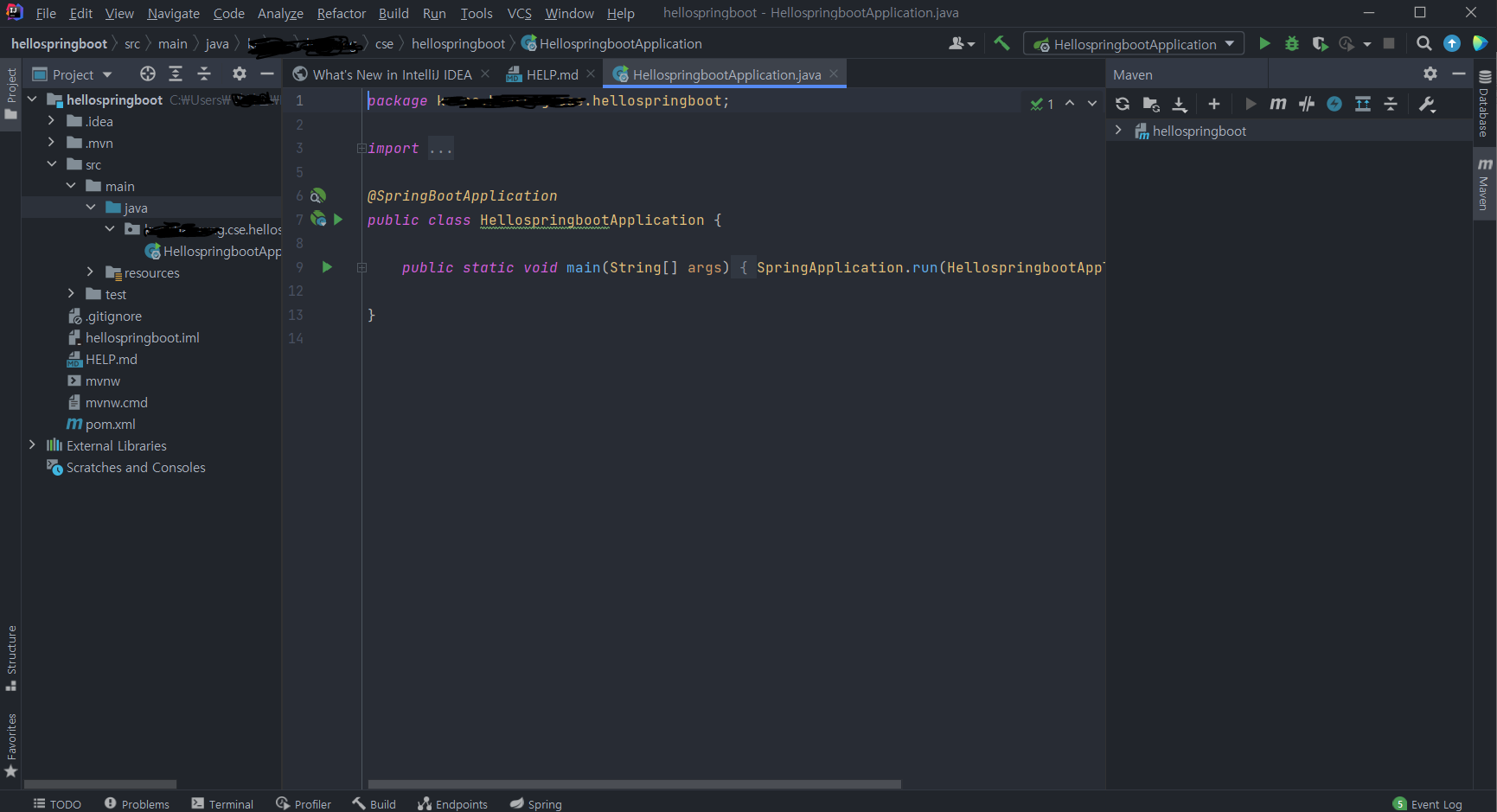Run HellospringbootApplication with green play button
The image size is (1497, 812).
click(1264, 44)
